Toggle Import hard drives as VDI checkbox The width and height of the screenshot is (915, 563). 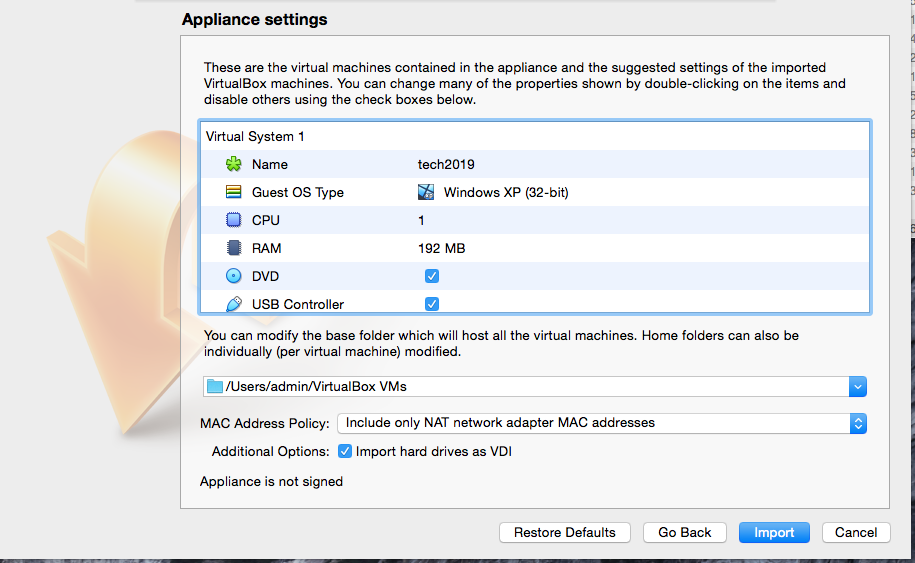(345, 451)
